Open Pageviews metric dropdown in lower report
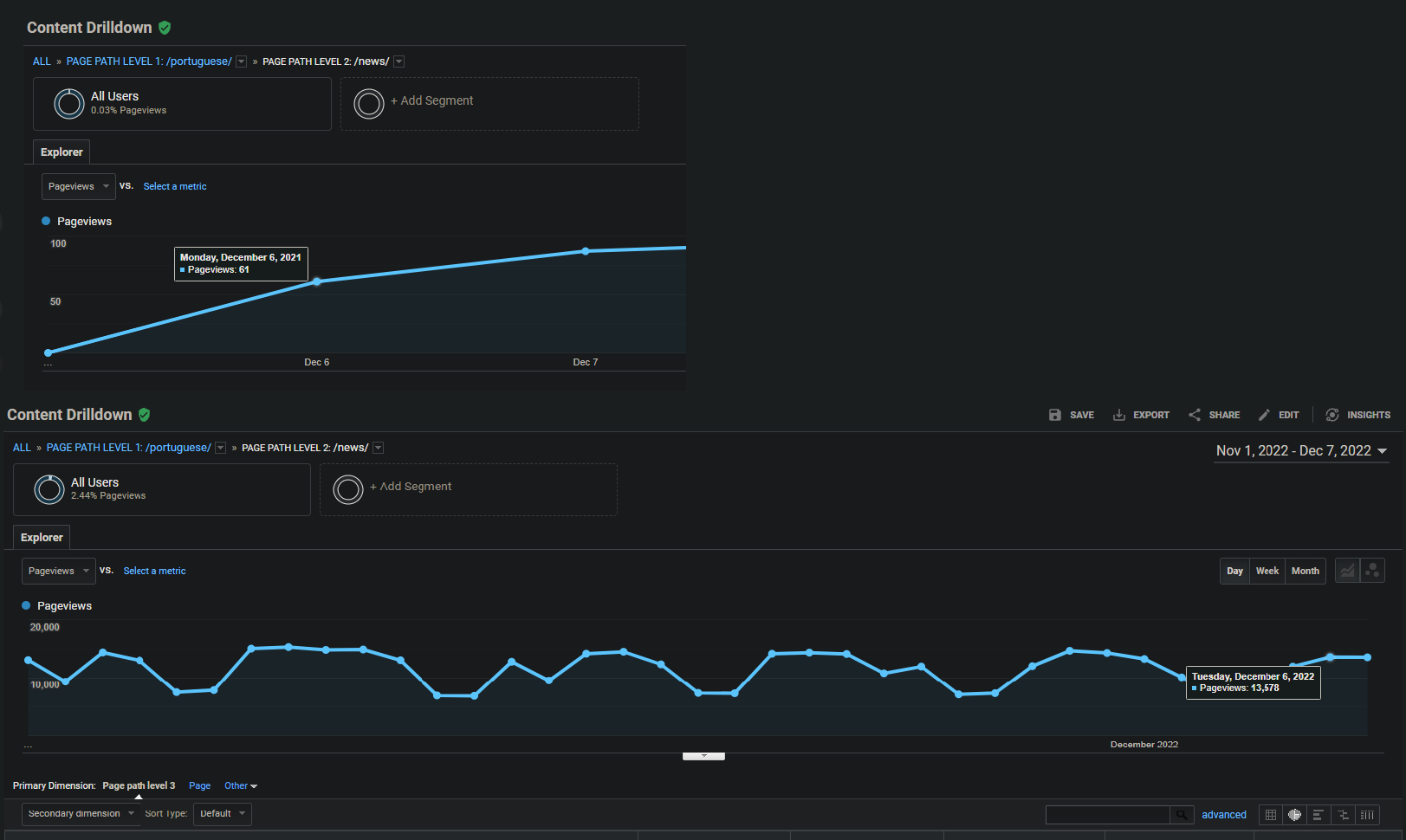The width and height of the screenshot is (1406, 840). pos(59,571)
